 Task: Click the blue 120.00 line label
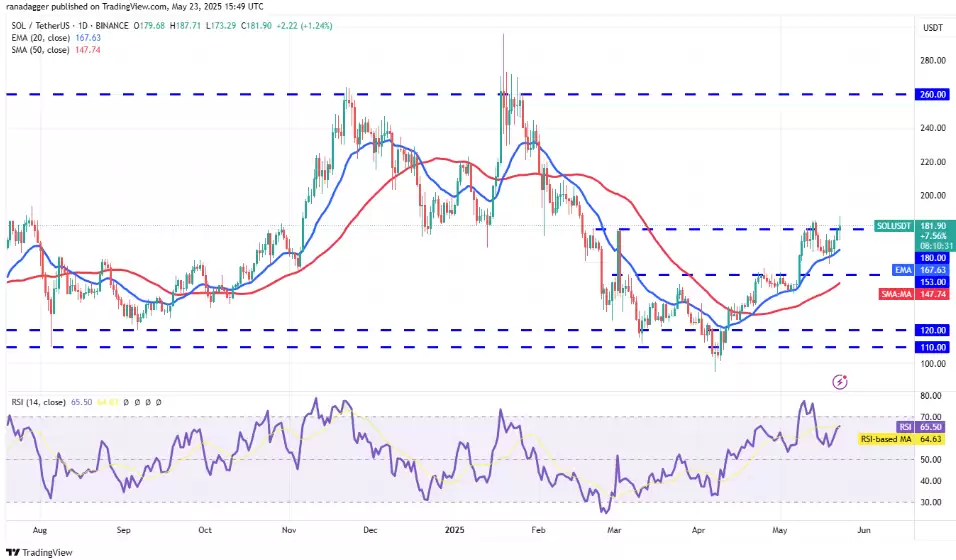pos(933,330)
